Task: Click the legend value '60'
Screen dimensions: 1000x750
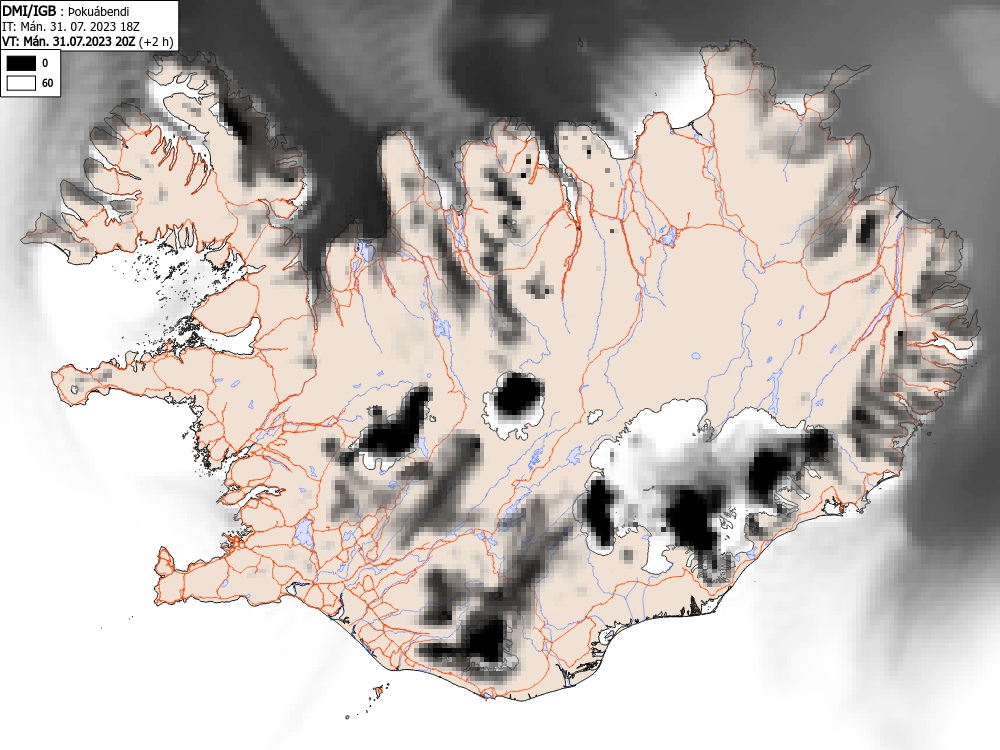Action: click(x=48, y=84)
